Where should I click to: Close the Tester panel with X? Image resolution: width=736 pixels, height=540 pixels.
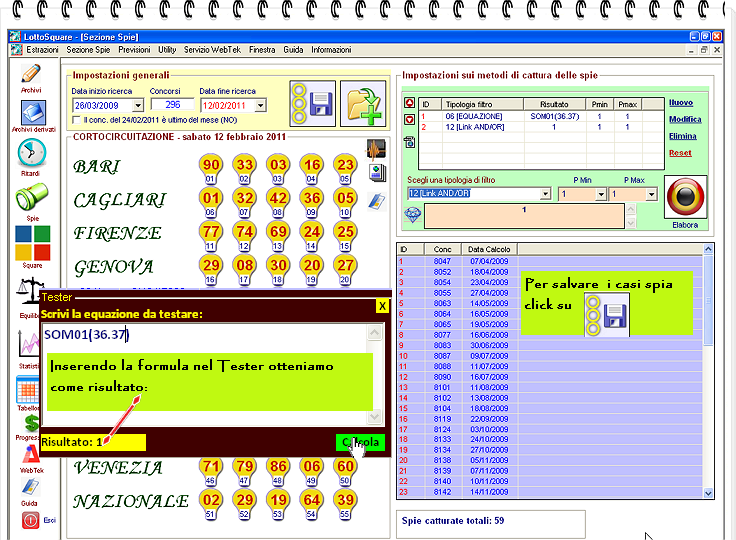pyautogui.click(x=383, y=306)
